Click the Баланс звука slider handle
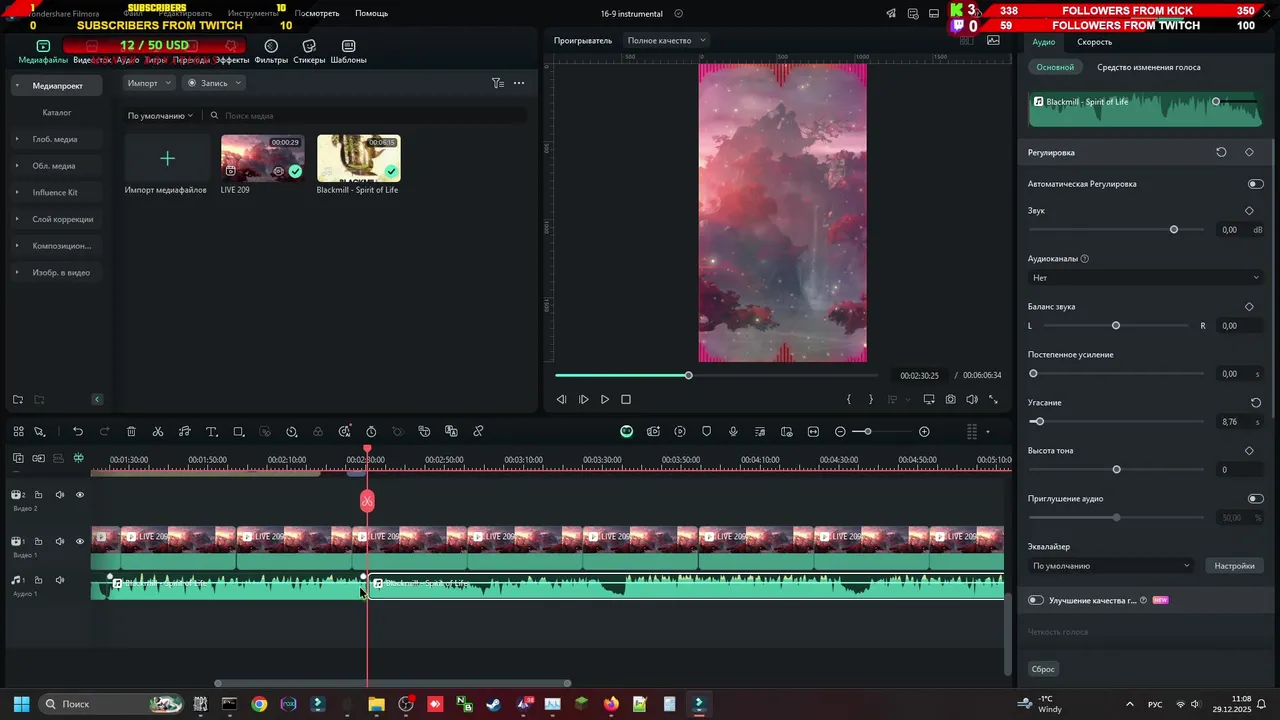 [1116, 326]
